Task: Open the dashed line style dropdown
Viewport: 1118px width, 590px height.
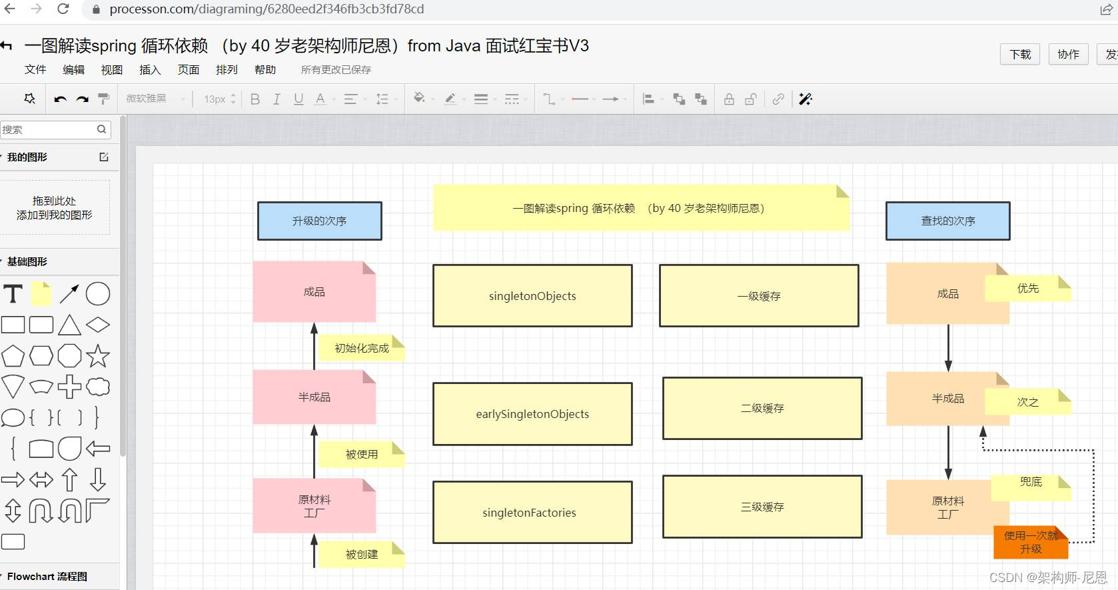Action: pos(512,99)
